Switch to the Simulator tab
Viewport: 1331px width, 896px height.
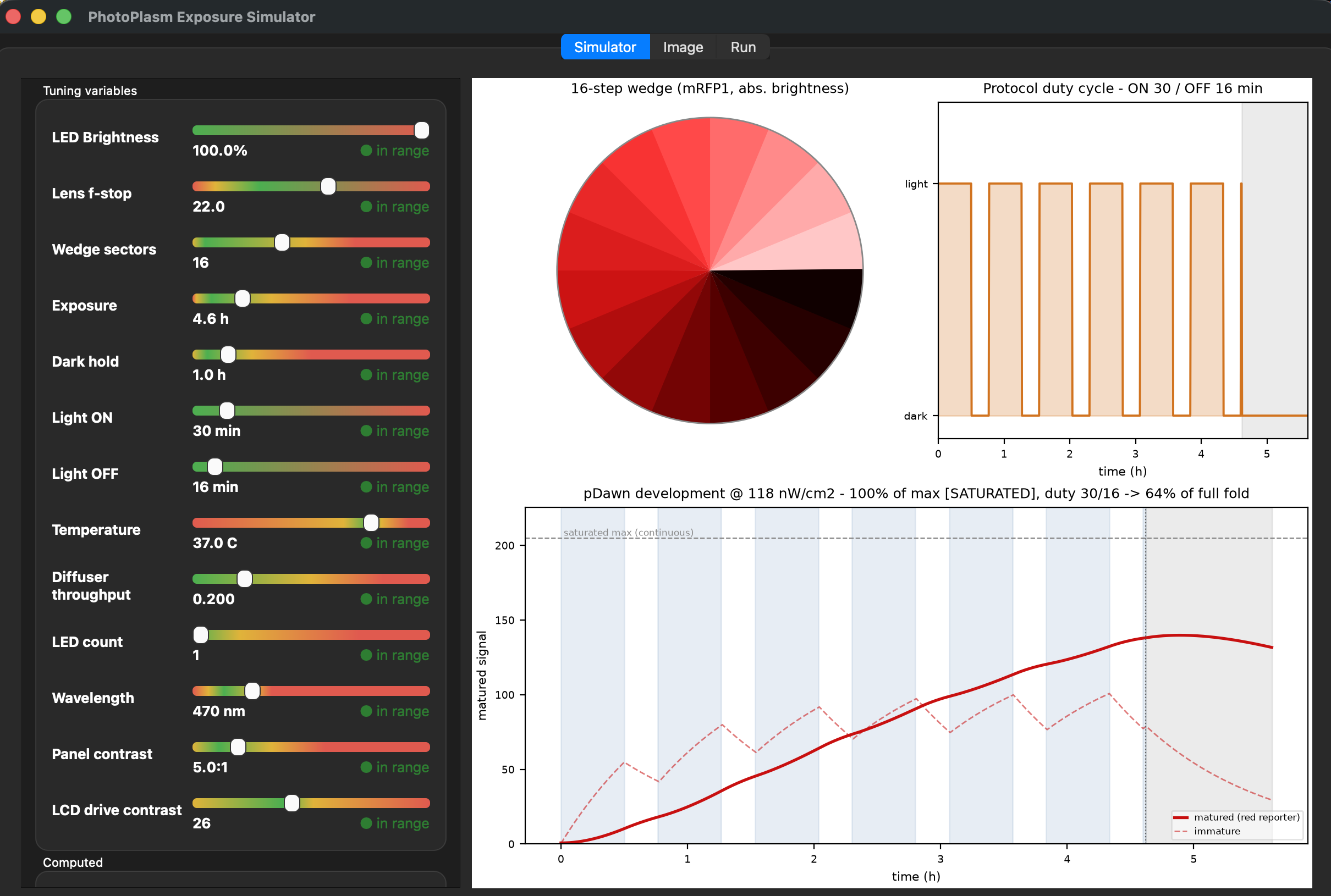605,47
